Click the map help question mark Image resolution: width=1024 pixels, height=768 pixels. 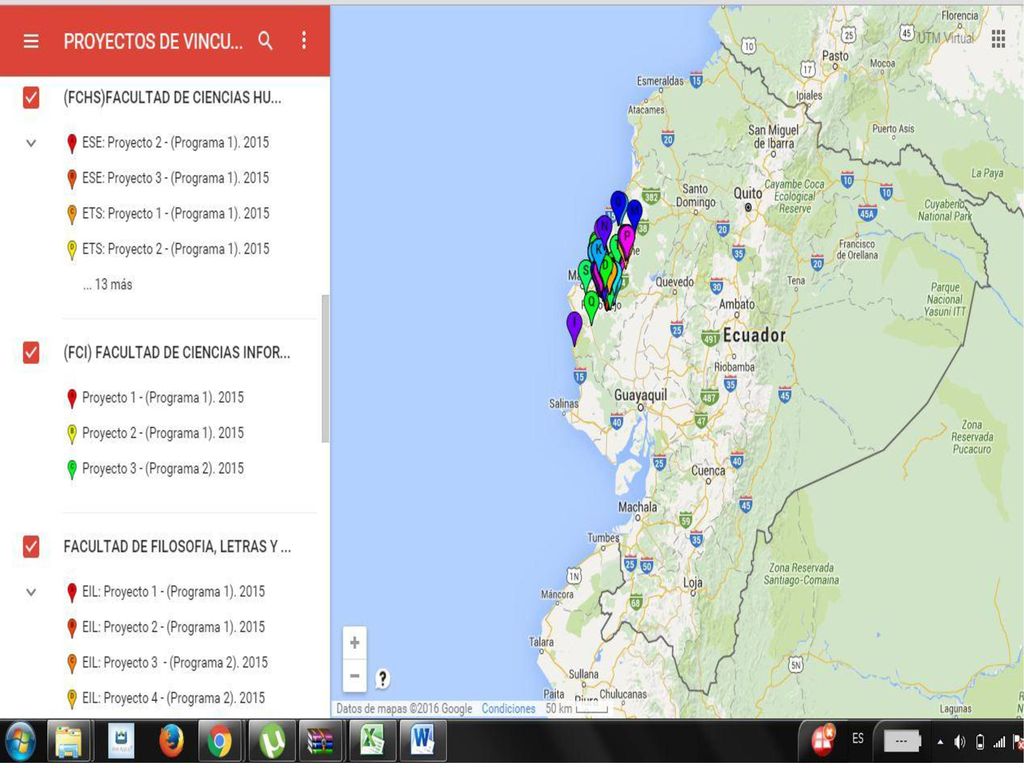(383, 679)
